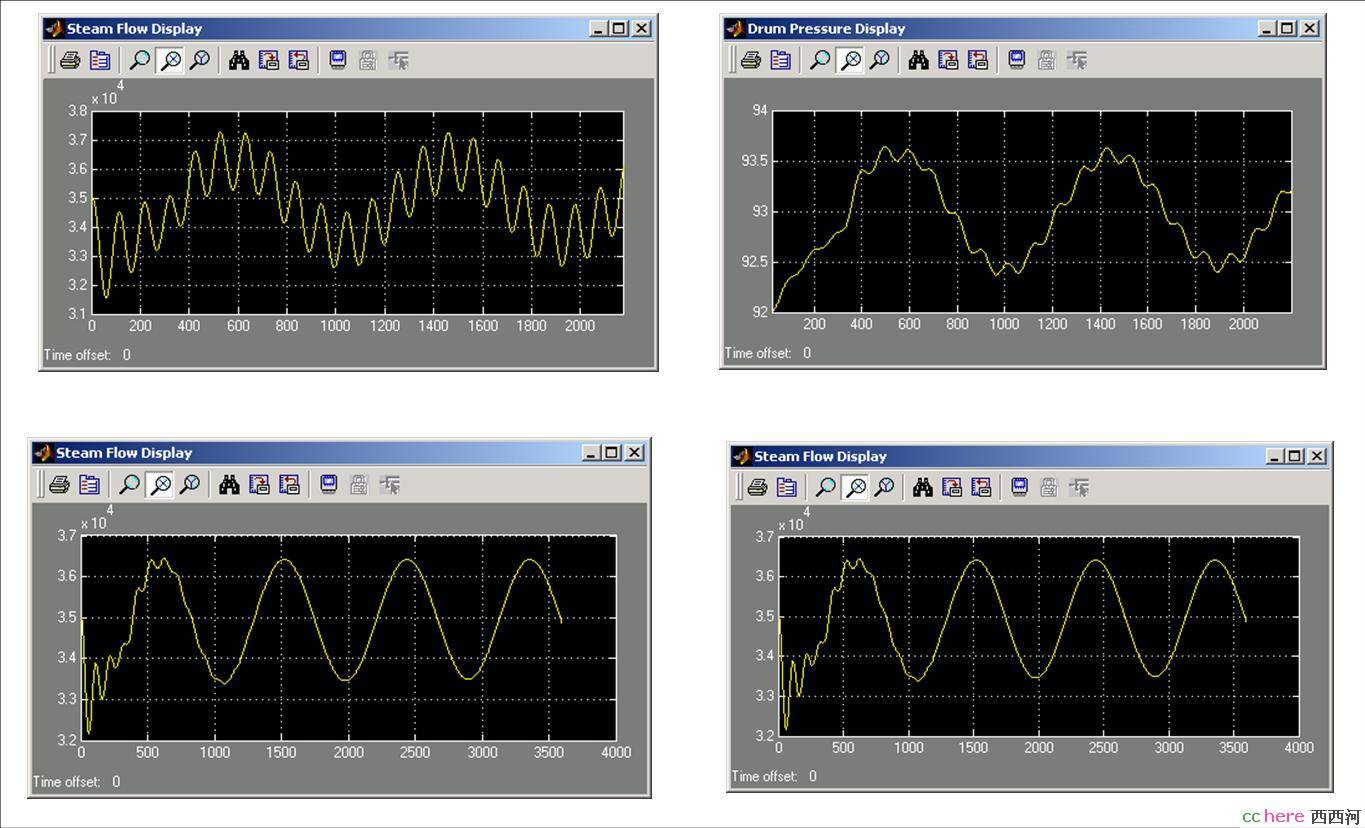Minimize the bottom-right Steam Flow Display window

coord(1275,456)
